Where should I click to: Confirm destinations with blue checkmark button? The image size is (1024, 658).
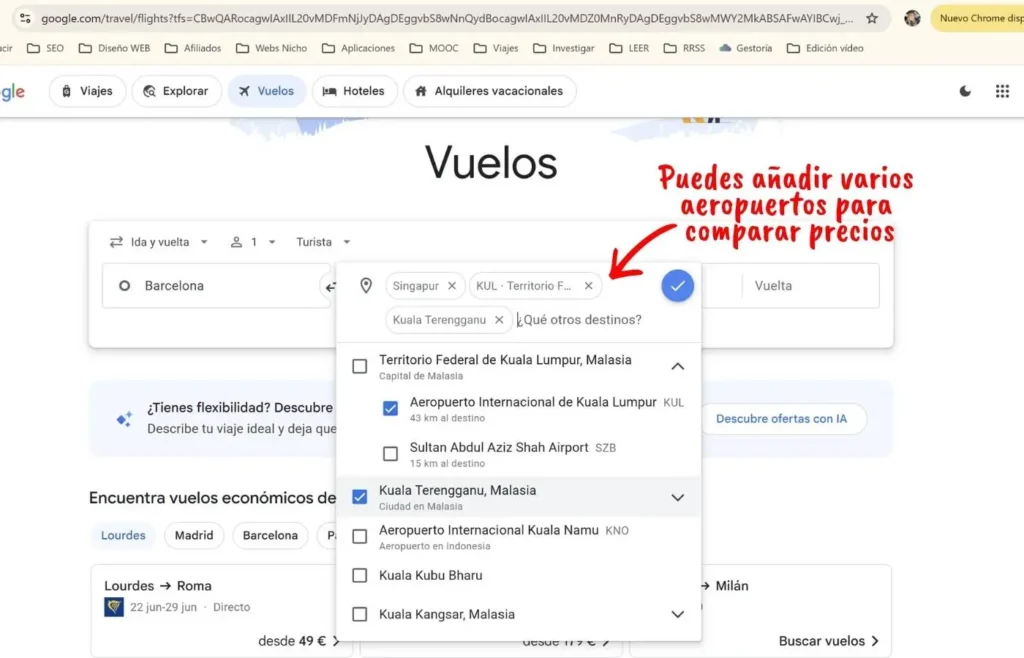coord(677,286)
